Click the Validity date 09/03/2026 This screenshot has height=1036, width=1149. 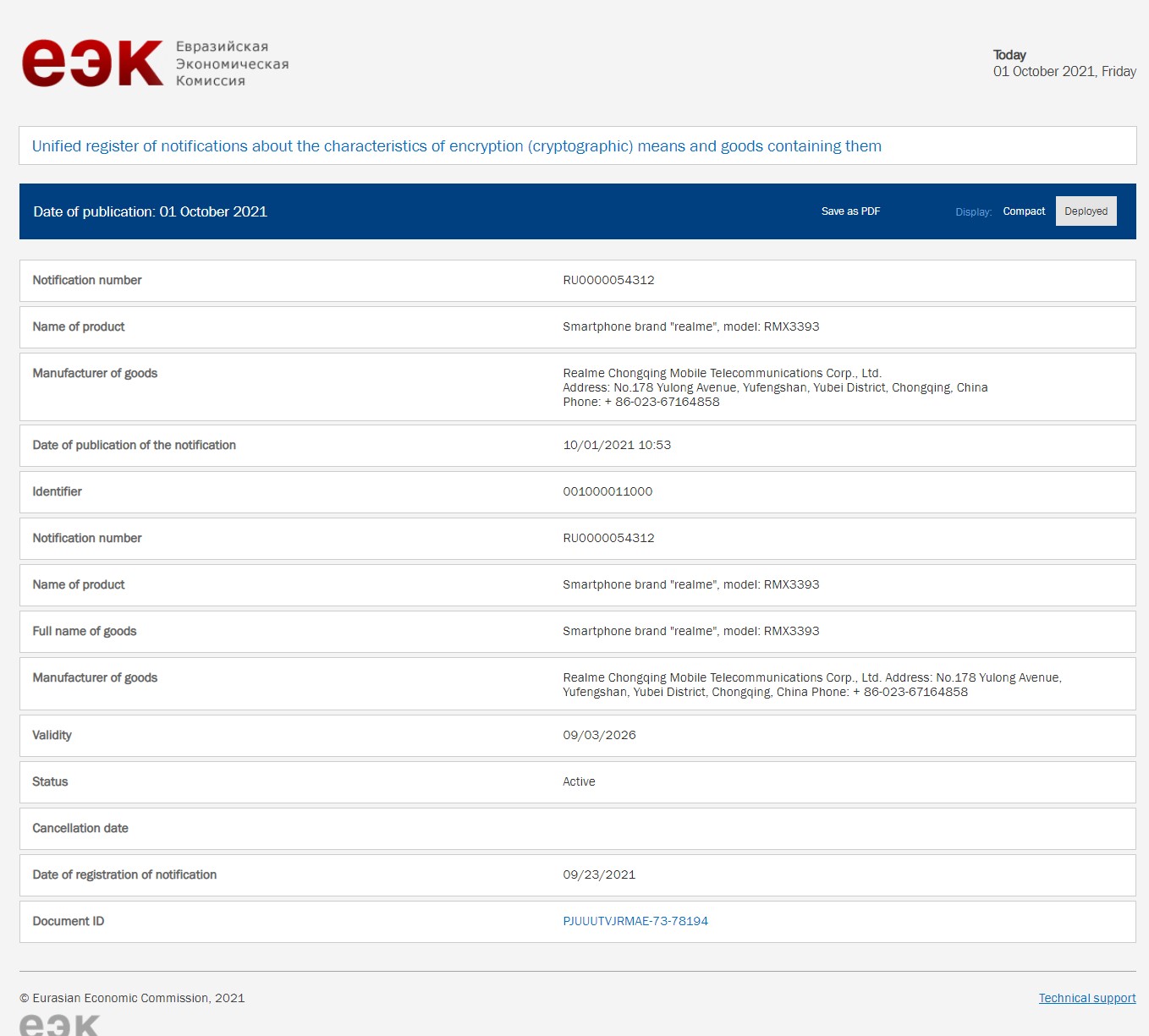(x=600, y=735)
